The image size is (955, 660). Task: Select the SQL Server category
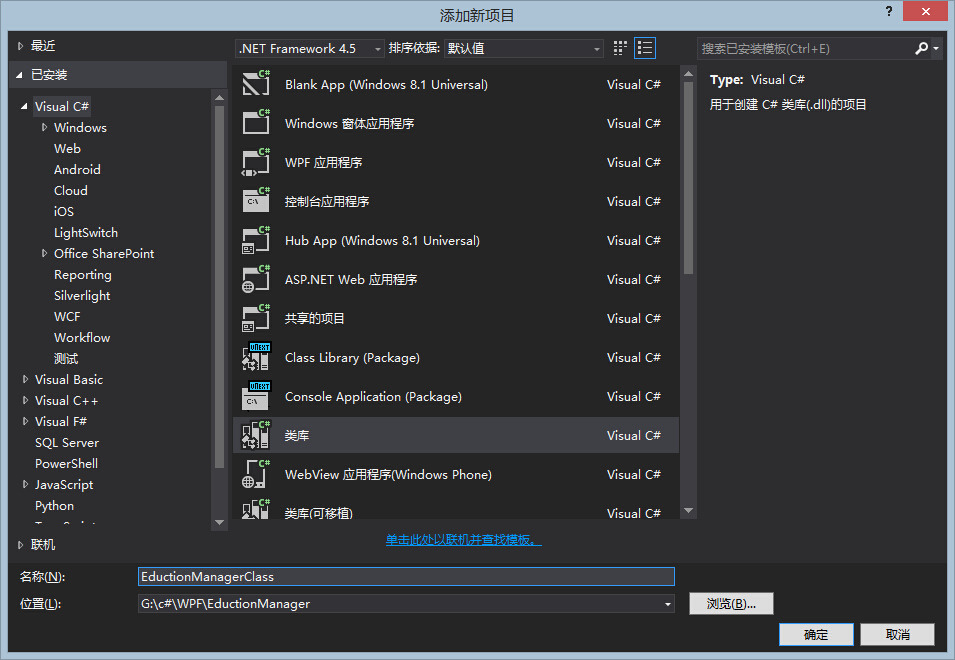67,443
